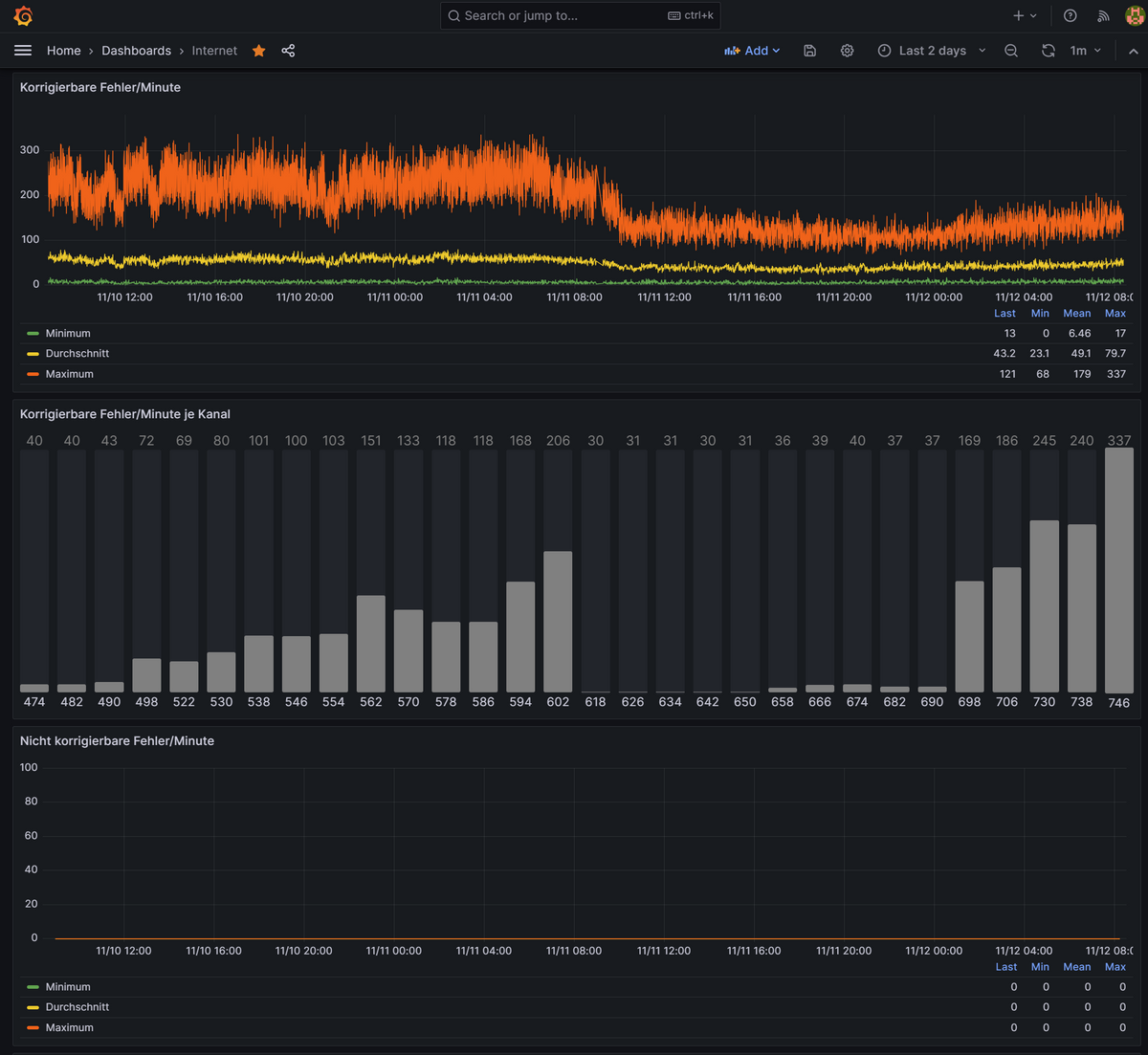The image size is (1148, 1055).
Task: Open the 1m refresh interval dropdown
Action: click(x=1085, y=51)
